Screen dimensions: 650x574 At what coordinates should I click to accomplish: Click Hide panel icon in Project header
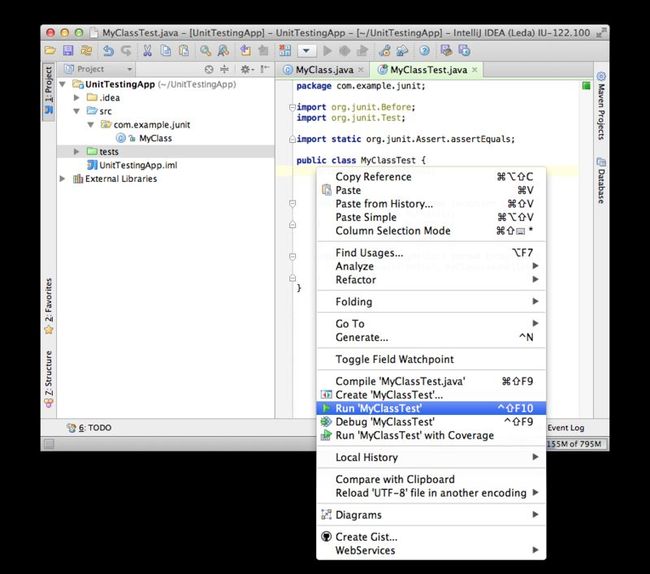pos(265,69)
